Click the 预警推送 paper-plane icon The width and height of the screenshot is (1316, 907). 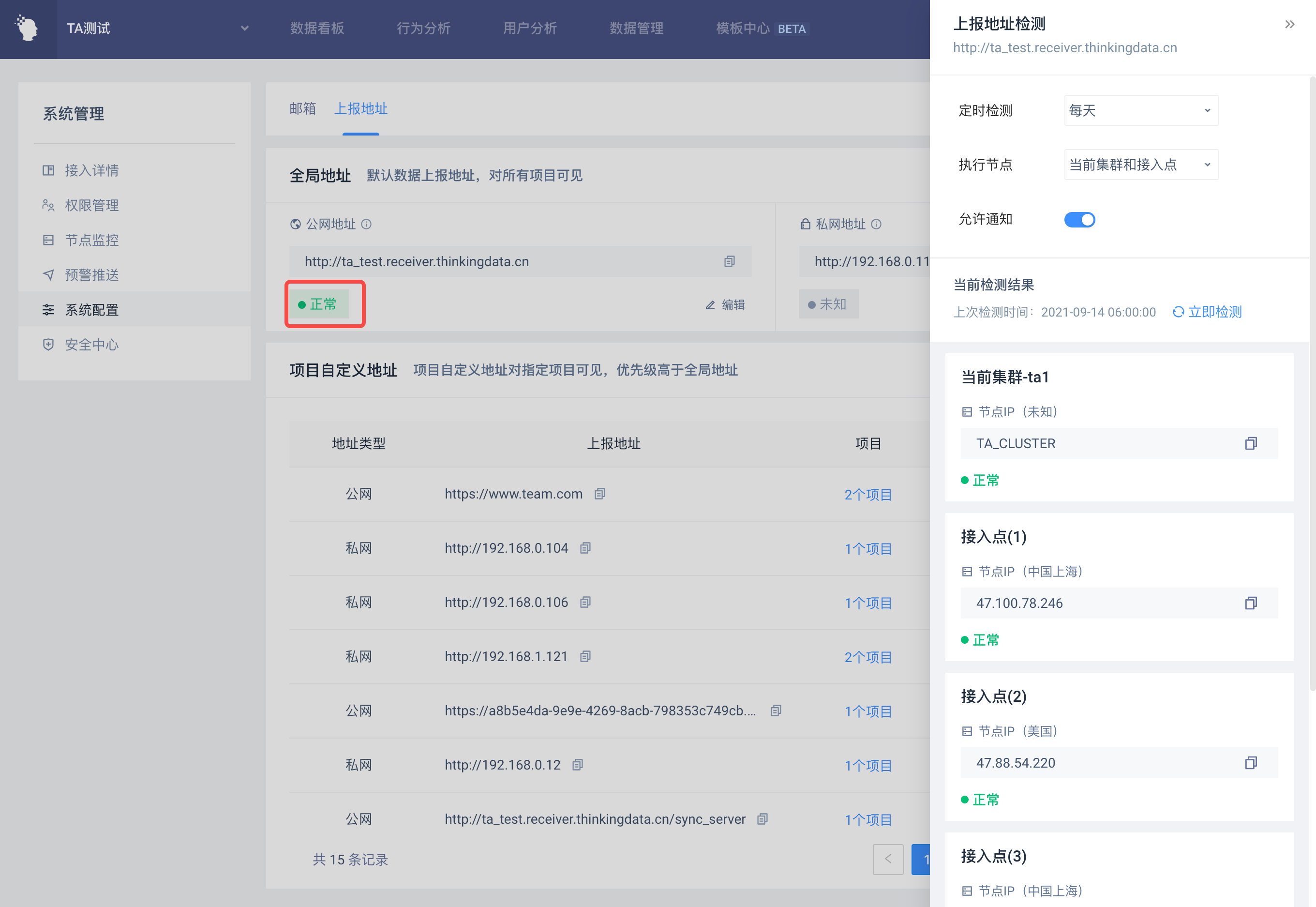[48, 275]
